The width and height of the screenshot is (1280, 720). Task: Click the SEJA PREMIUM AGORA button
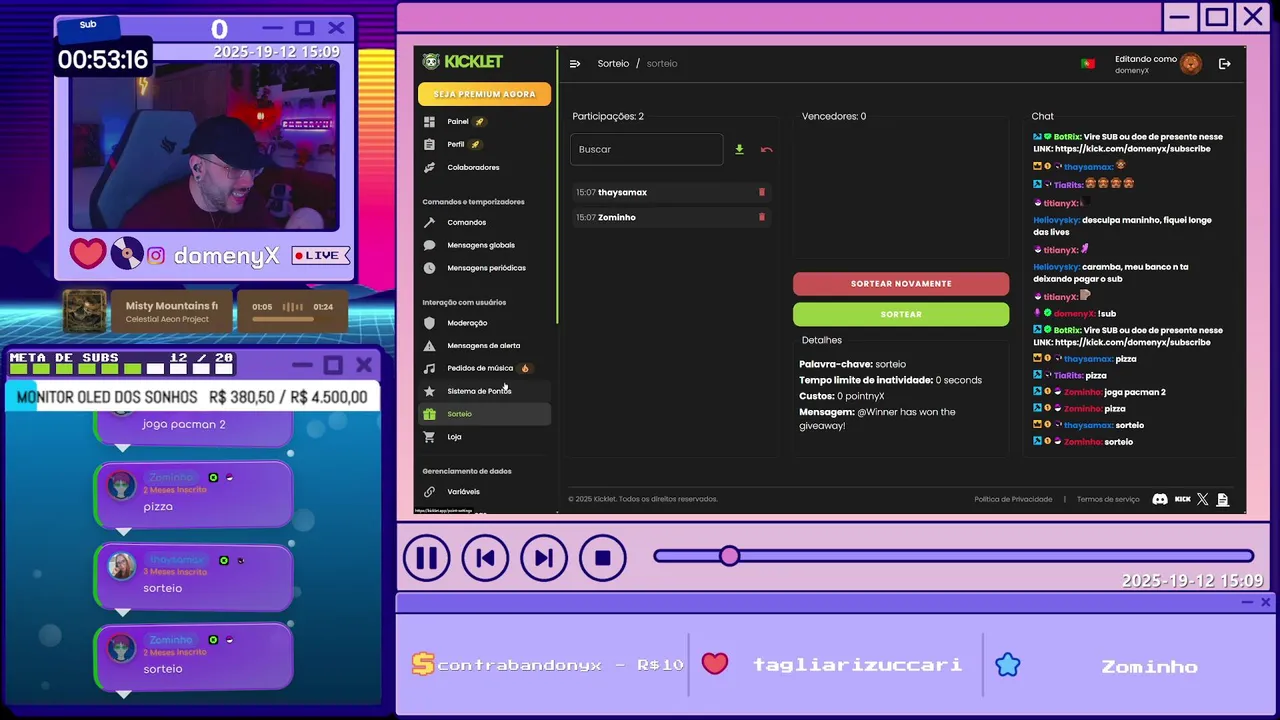point(484,94)
